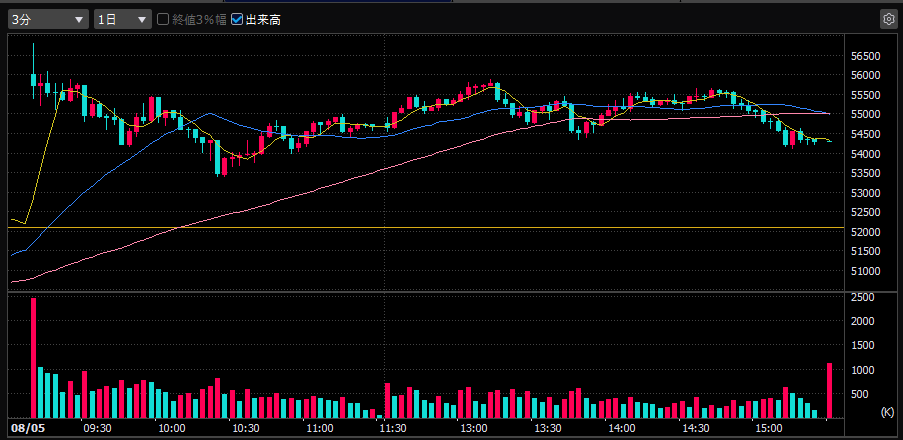Click the 56000 price axis label
Screen dimensions: 903x440
(x=865, y=75)
